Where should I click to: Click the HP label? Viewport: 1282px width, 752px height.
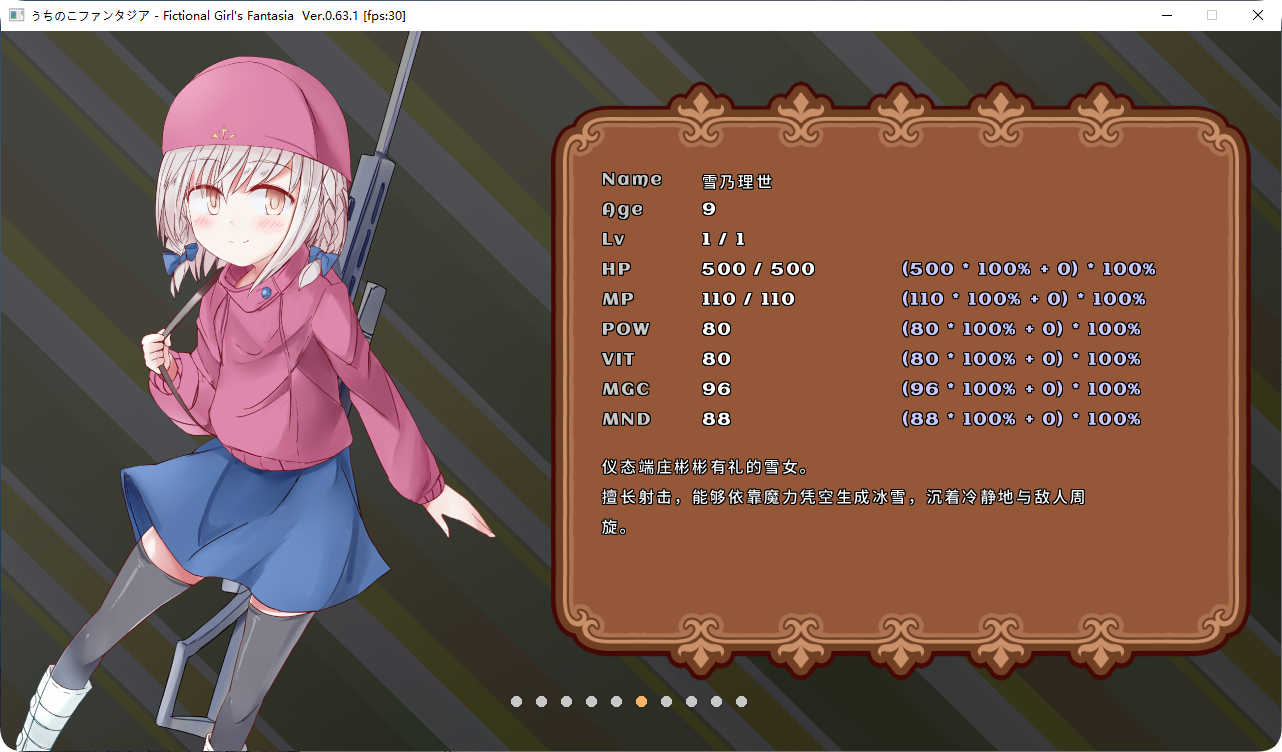pos(616,269)
